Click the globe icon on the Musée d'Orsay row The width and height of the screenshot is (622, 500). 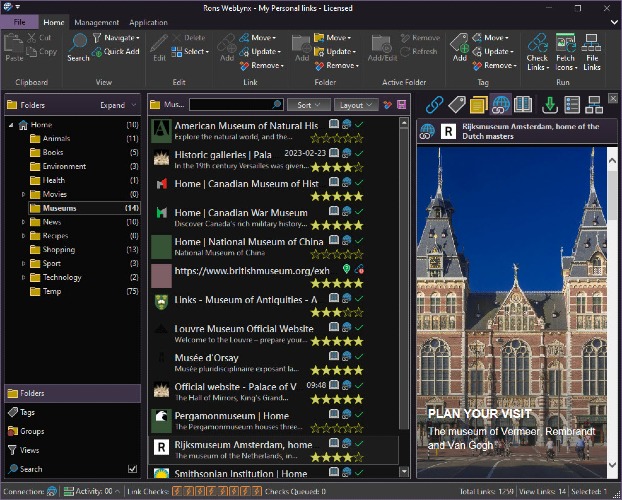pos(346,356)
